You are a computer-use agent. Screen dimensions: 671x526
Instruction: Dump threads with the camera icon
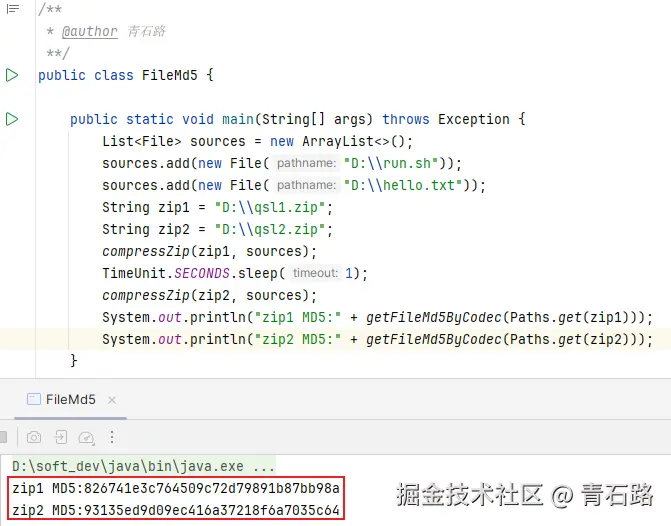click(x=34, y=437)
